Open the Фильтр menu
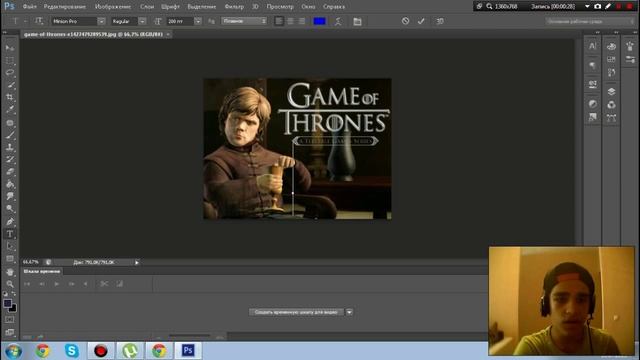 [x=234, y=7]
